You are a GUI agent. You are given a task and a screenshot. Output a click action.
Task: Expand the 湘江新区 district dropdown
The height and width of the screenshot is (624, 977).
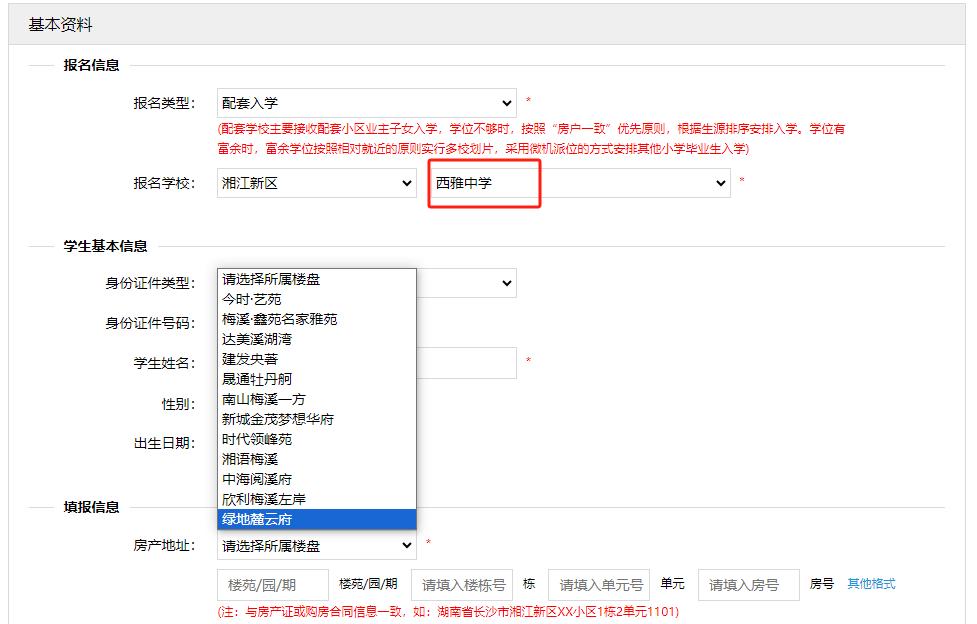(x=317, y=183)
